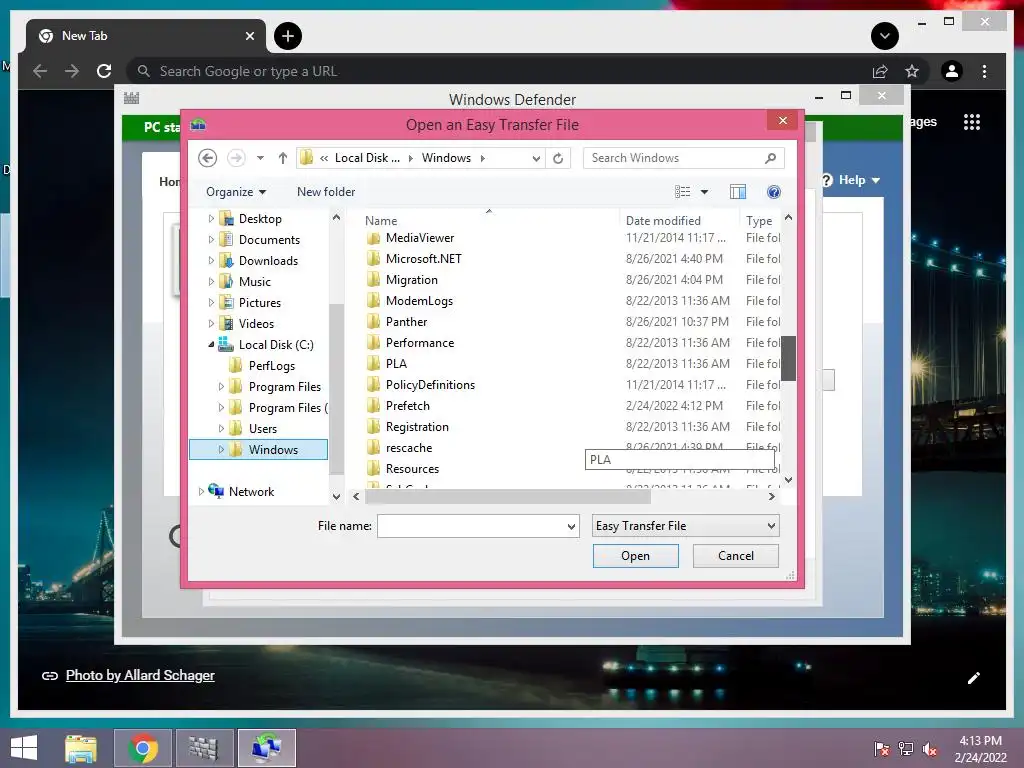Viewport: 1024px width, 768px height.
Task: Open recent locations dropdown arrow
Action: pyautogui.click(x=260, y=158)
